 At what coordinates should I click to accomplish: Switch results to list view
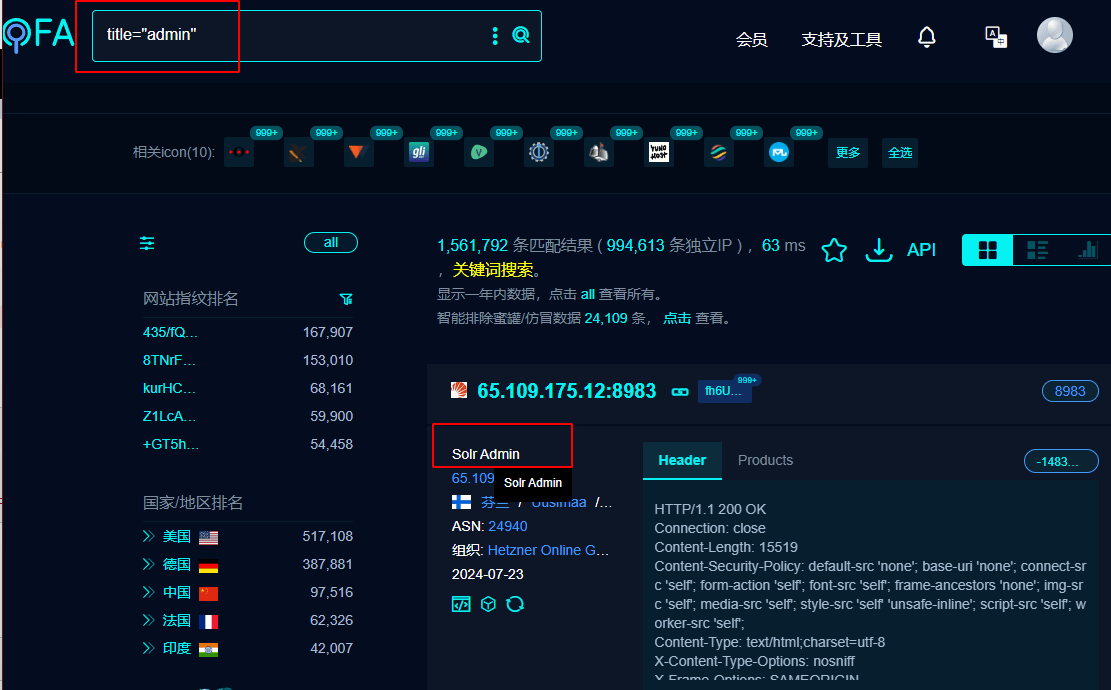pos(1037,249)
